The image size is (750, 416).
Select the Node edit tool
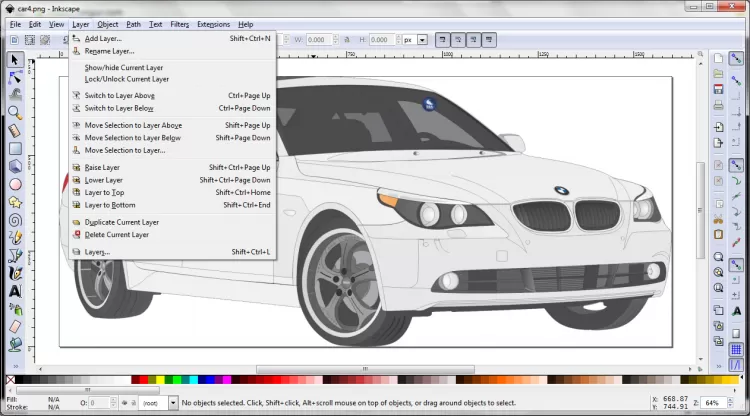15,77
